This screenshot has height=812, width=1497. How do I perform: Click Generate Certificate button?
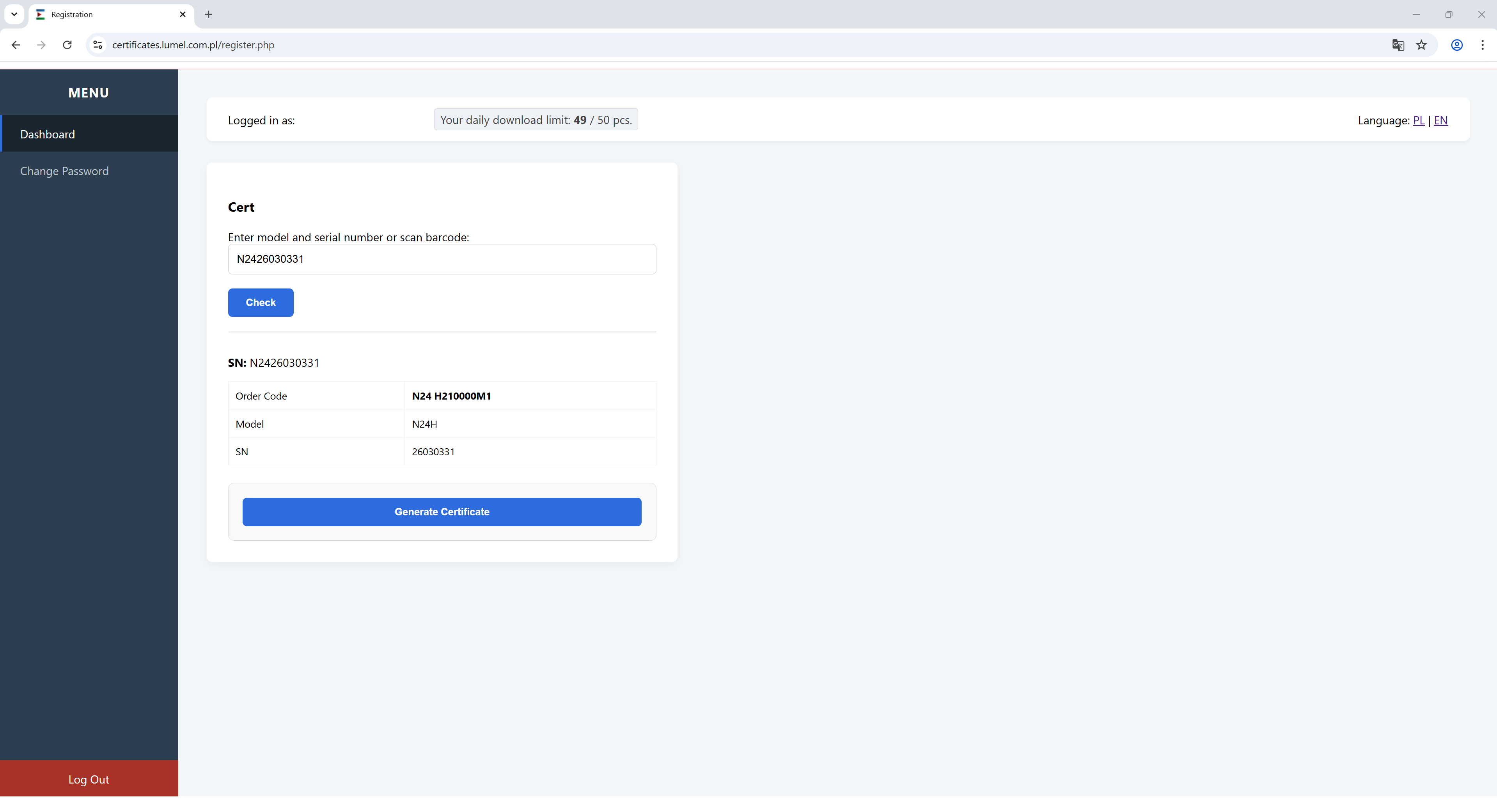click(442, 512)
